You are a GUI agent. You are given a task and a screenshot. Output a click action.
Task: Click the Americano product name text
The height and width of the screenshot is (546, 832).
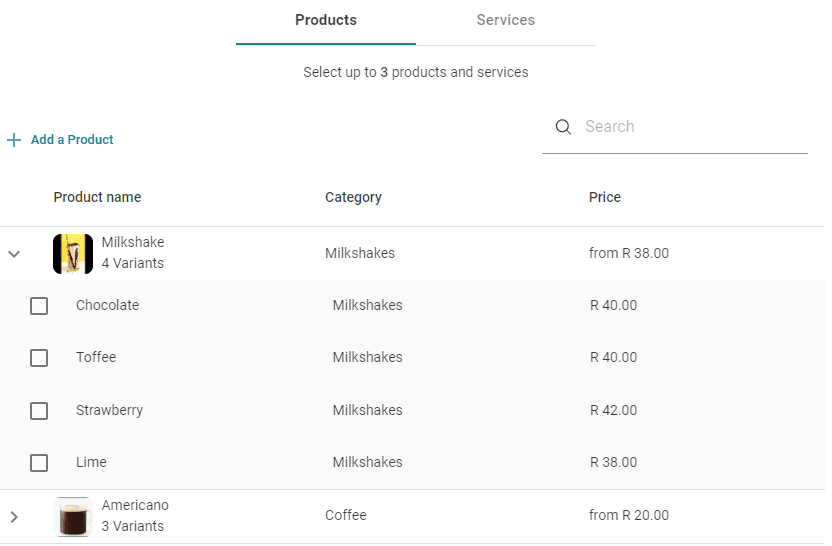click(x=135, y=505)
